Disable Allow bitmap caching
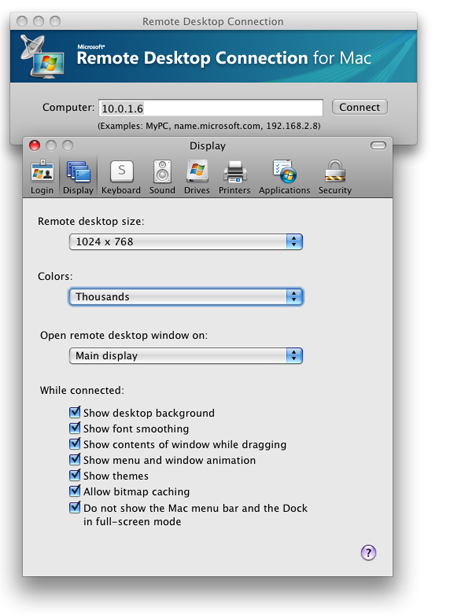This screenshot has height=614, width=450. 74,491
